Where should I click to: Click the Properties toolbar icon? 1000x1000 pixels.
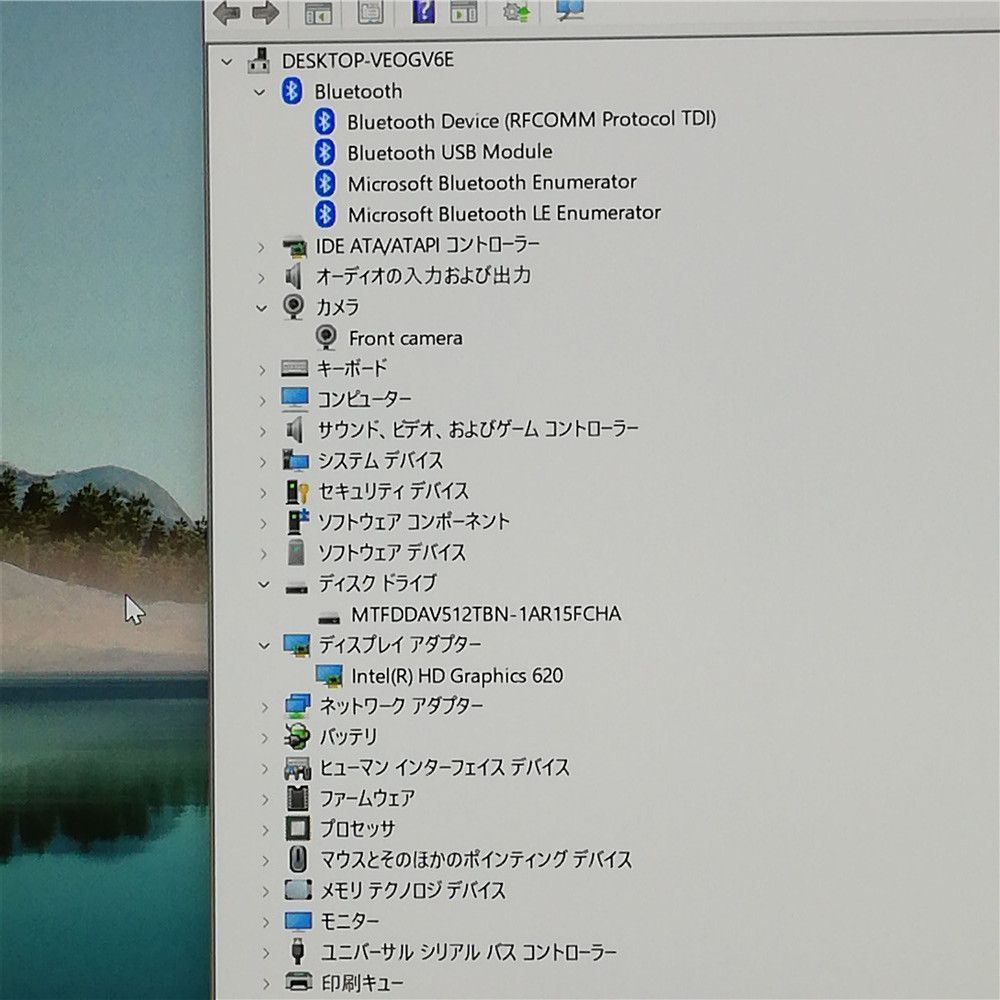pyautogui.click(x=370, y=12)
